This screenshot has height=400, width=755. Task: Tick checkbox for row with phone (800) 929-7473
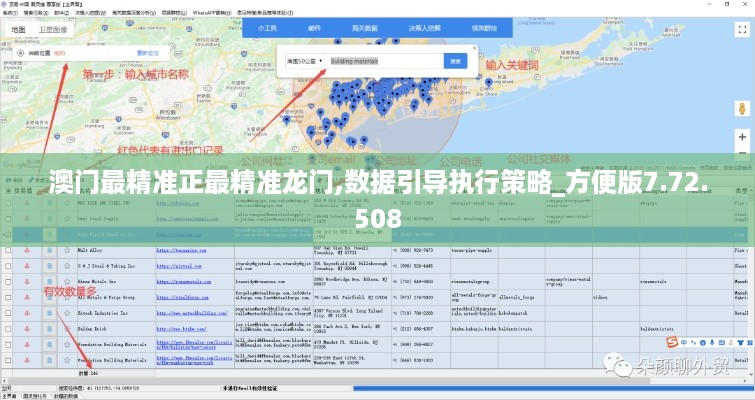pyautogui.click(x=8, y=250)
